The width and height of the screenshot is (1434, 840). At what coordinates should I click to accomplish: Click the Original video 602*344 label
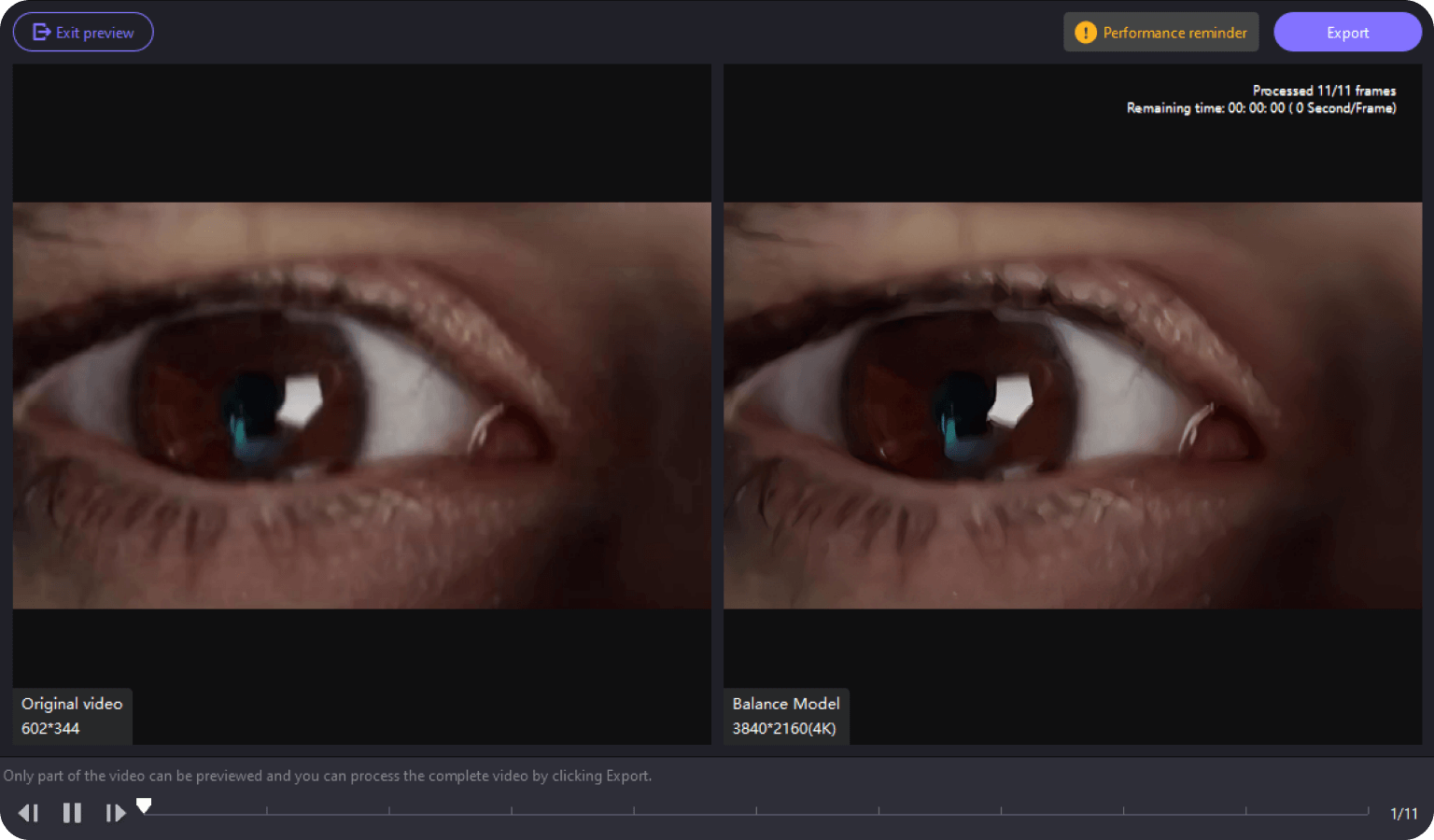(x=72, y=716)
